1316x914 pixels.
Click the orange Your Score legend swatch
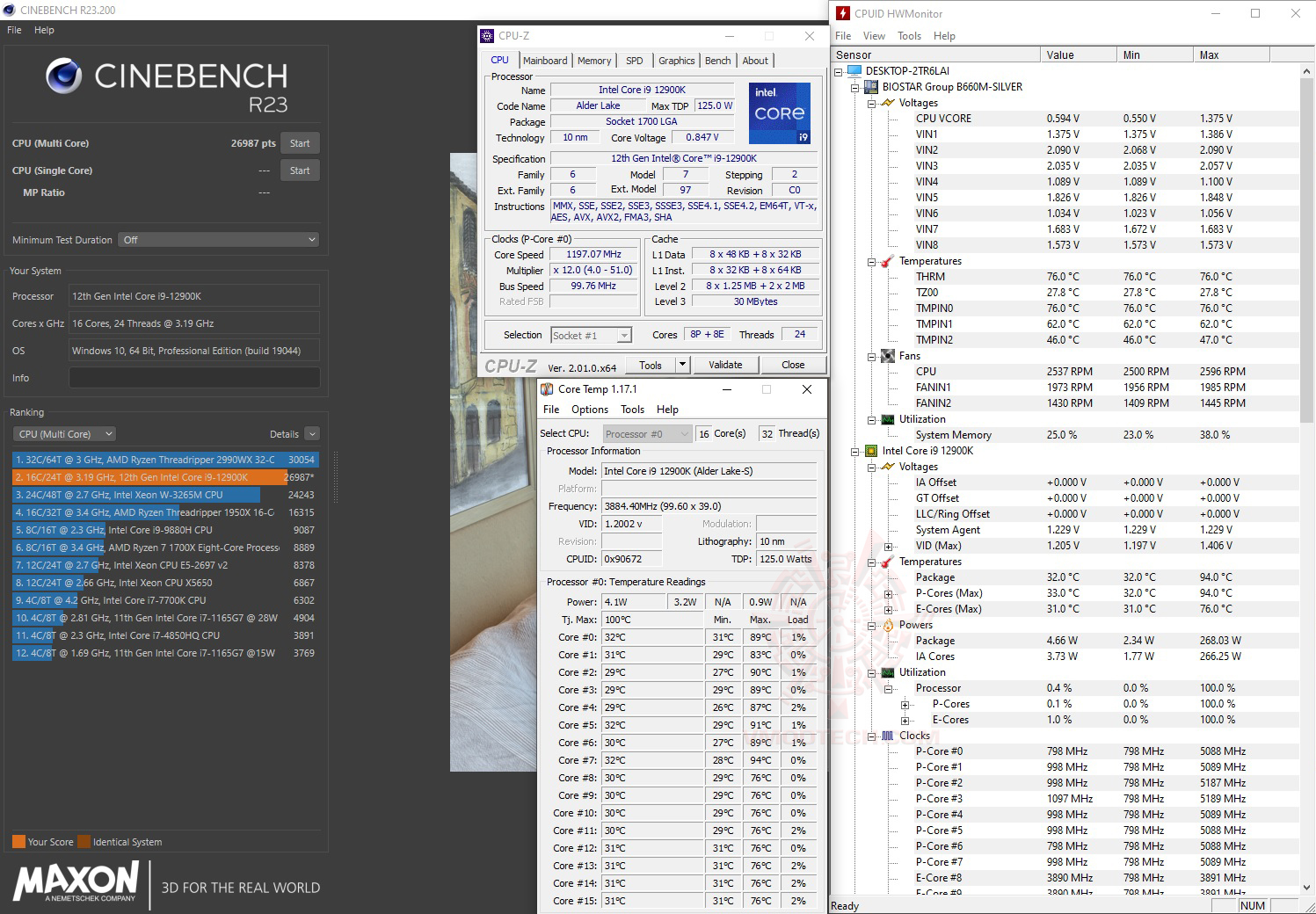coord(18,842)
